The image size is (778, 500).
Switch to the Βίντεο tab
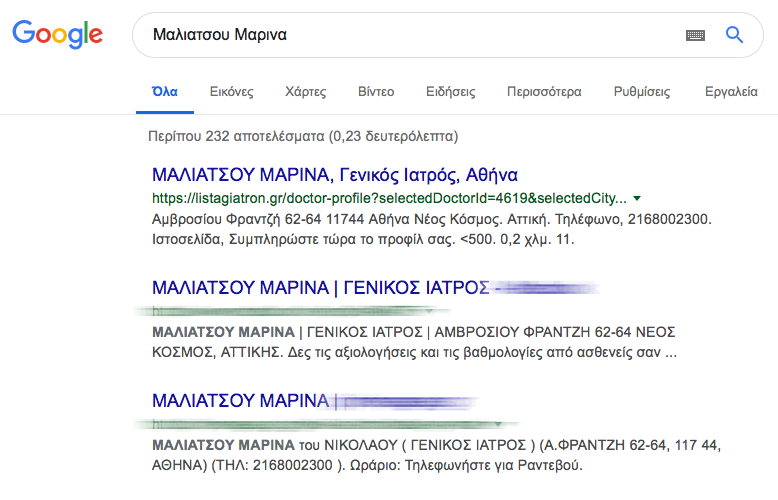tap(376, 92)
